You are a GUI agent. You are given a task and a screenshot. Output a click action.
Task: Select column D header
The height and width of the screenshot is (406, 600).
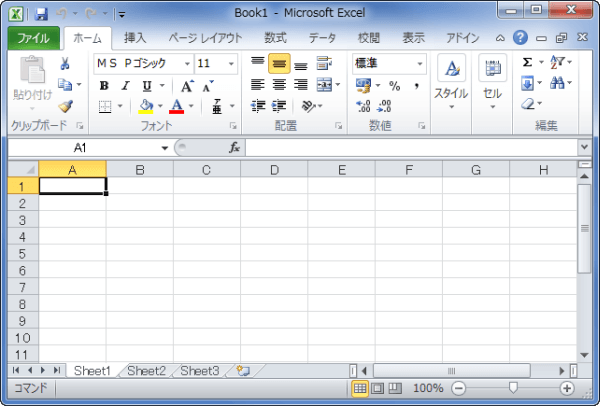point(274,170)
